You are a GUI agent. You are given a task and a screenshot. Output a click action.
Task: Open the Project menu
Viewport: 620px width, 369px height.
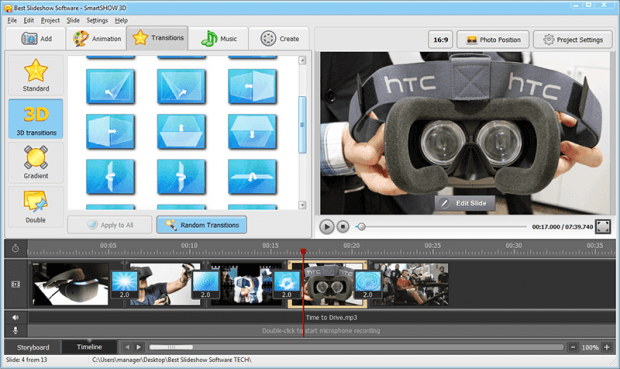coord(50,20)
